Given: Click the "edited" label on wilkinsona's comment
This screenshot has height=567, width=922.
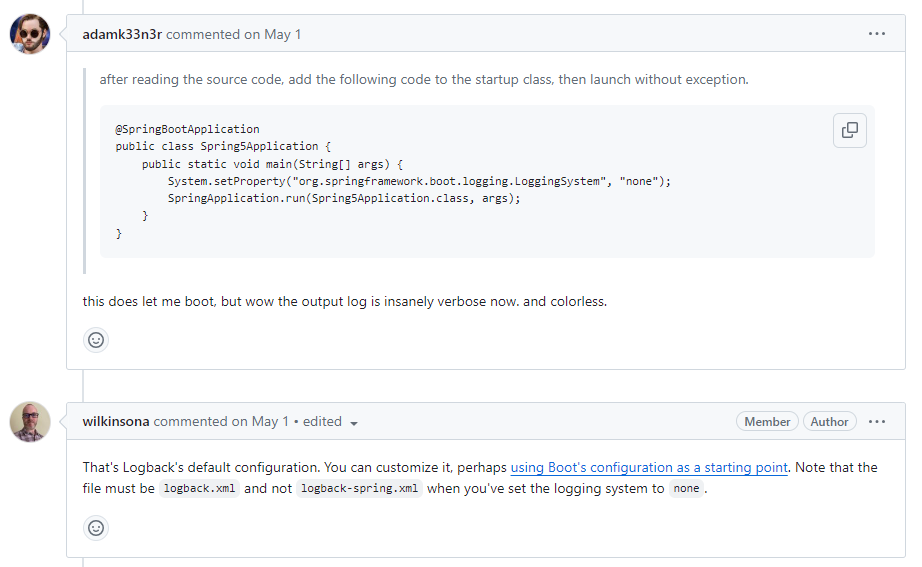Looking at the screenshot, I should [322, 422].
